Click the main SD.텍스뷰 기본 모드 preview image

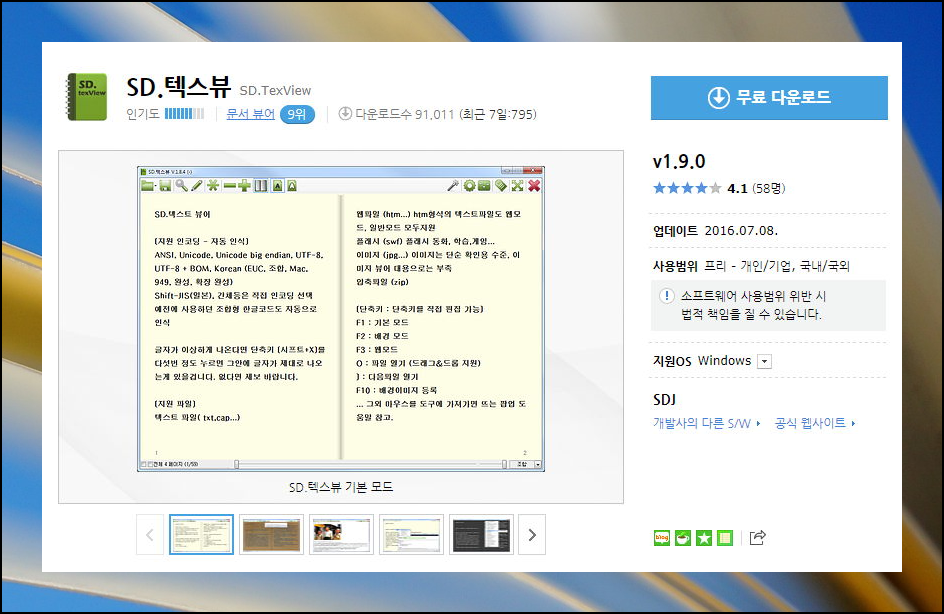(x=341, y=318)
